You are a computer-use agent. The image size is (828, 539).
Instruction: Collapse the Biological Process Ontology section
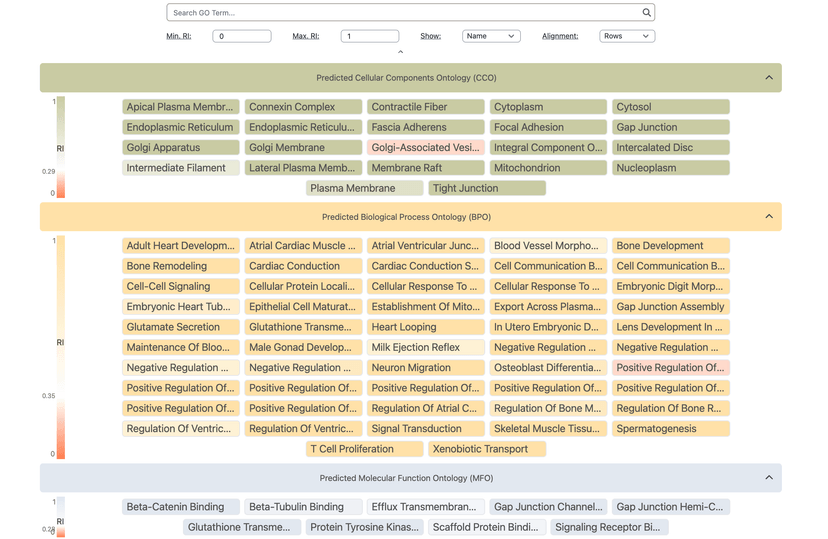(x=768, y=217)
